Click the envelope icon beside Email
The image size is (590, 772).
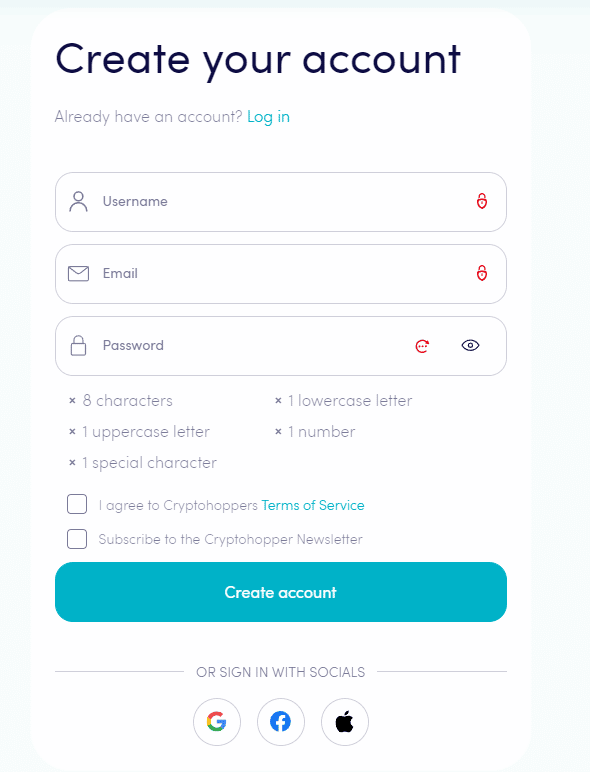(x=78, y=273)
